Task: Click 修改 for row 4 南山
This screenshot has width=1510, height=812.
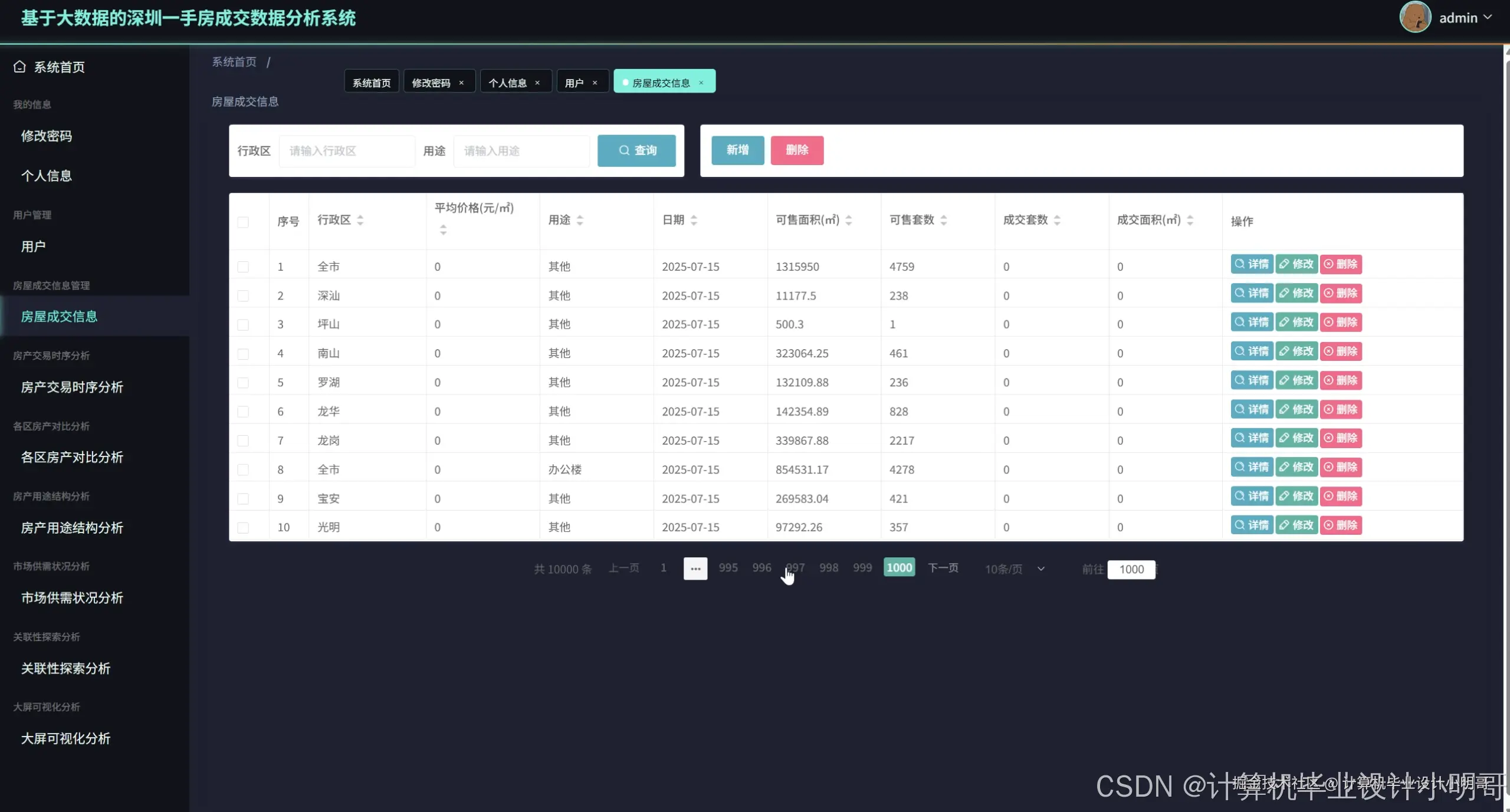Action: [1296, 351]
